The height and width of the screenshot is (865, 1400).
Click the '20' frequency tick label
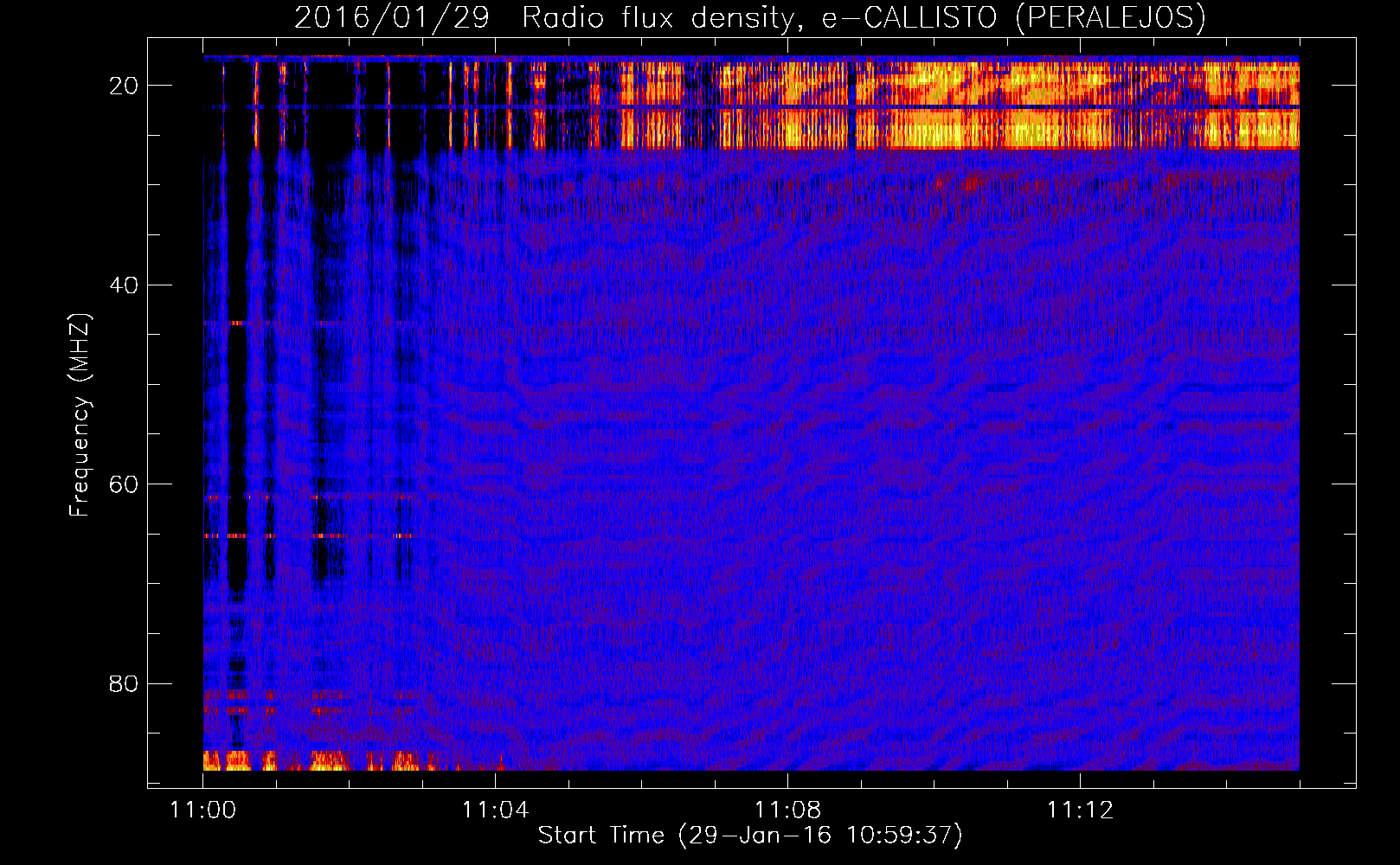pyautogui.click(x=124, y=86)
